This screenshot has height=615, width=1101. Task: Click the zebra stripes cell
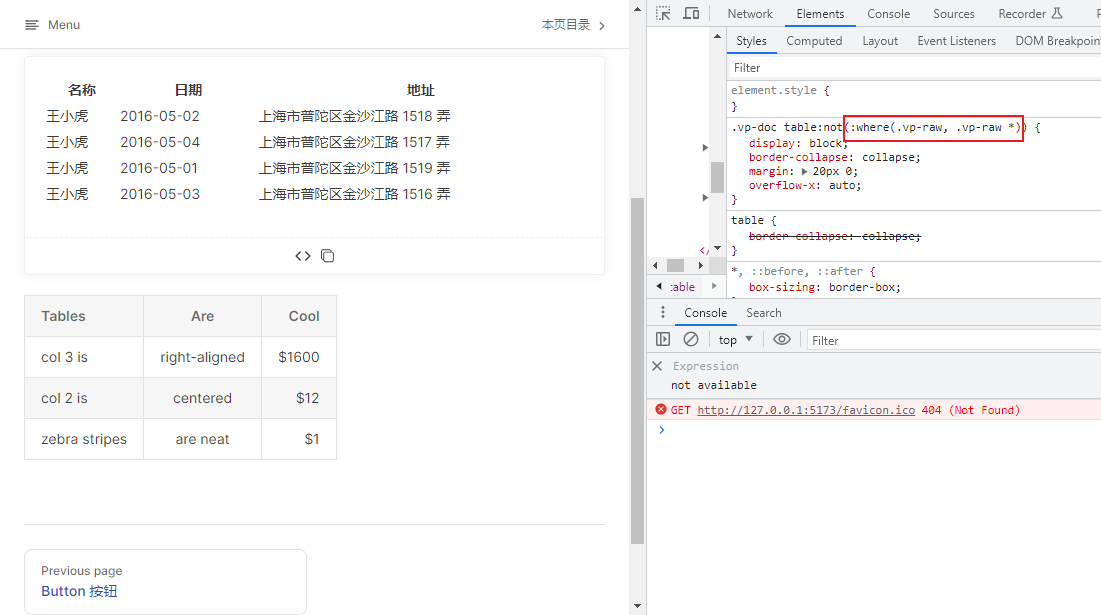(84, 439)
